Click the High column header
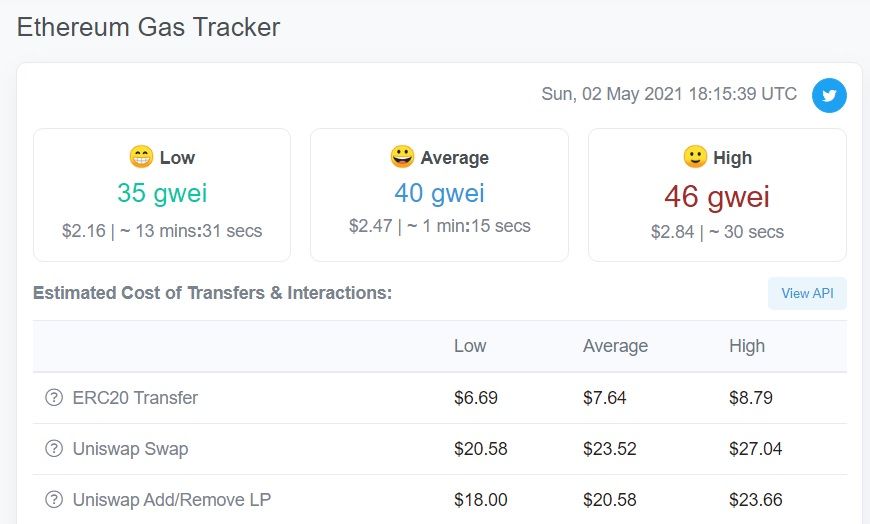Screen dimensions: 870x524 747,346
